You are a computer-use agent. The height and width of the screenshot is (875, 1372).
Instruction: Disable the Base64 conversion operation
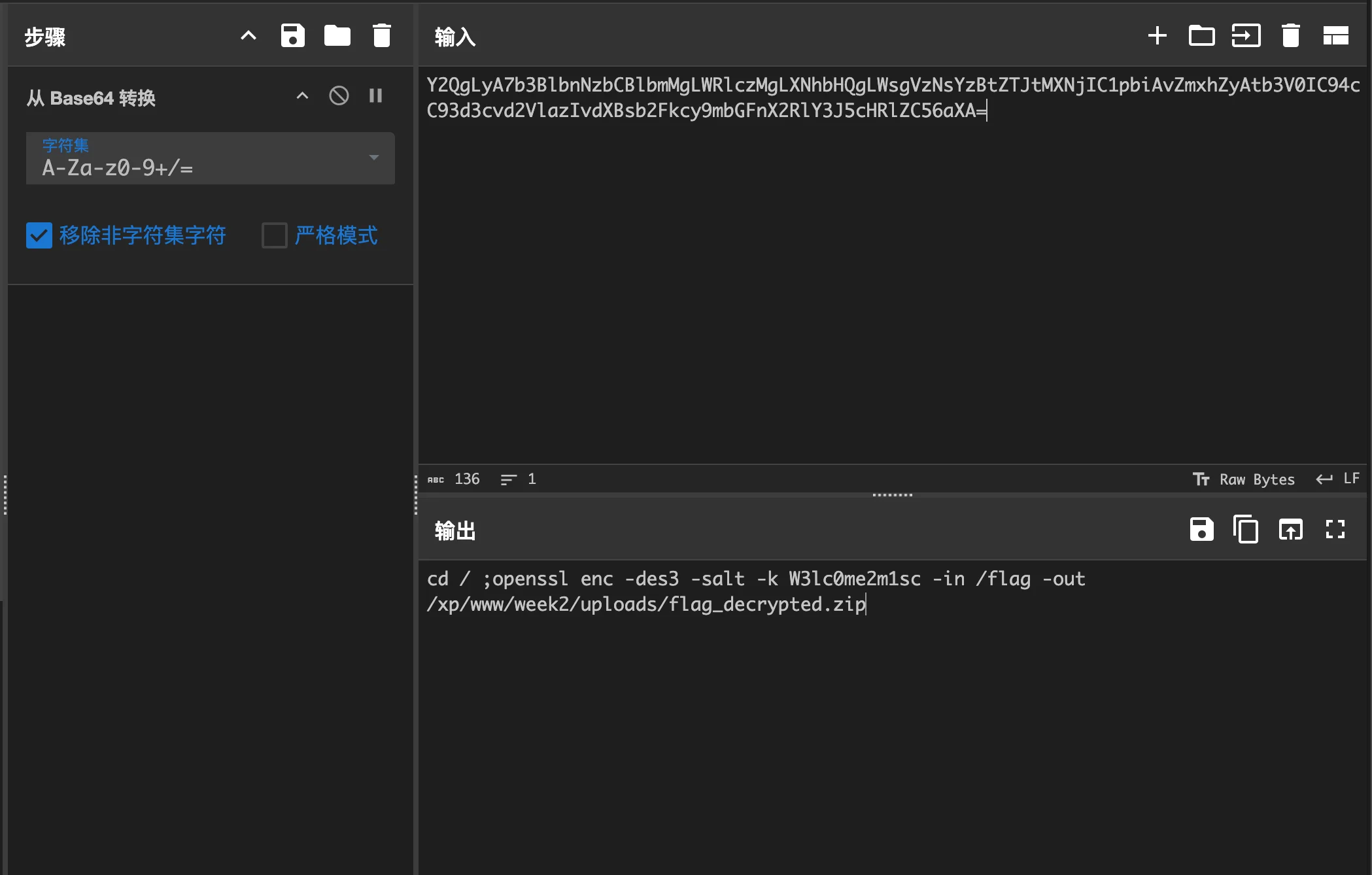tap(339, 96)
